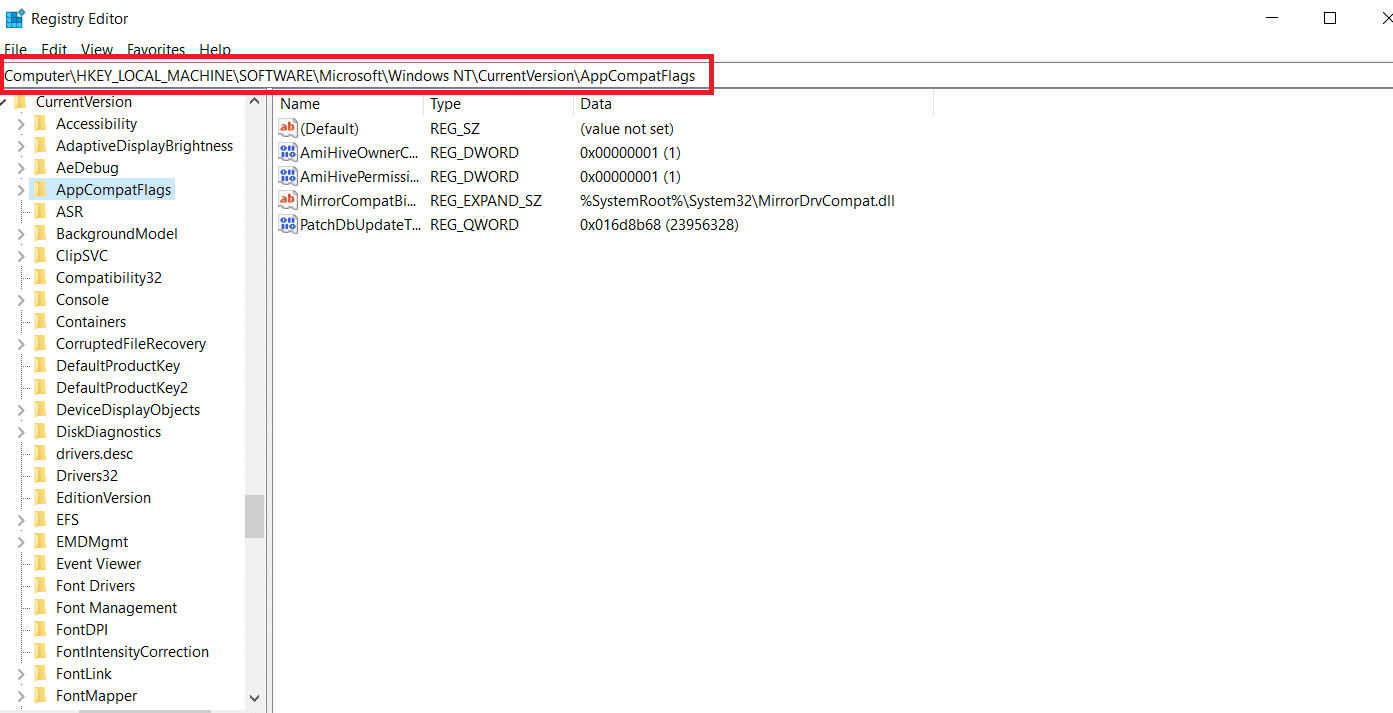Click the ClipSVC folder icon
This screenshot has width=1393, height=713.
40,255
